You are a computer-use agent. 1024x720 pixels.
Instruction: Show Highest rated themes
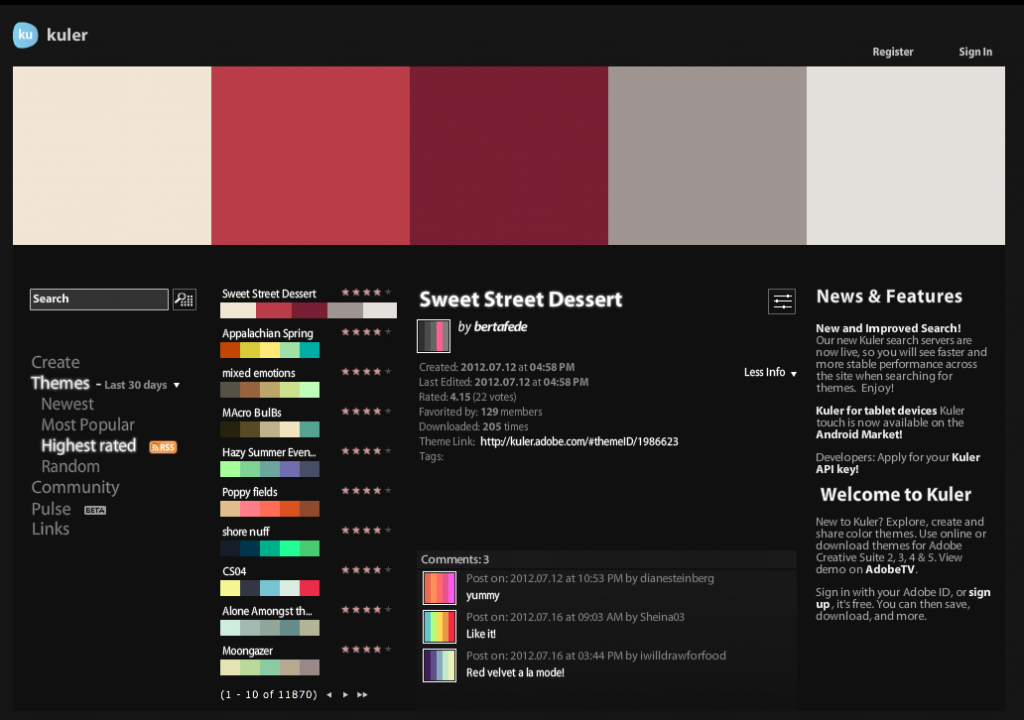(x=88, y=446)
